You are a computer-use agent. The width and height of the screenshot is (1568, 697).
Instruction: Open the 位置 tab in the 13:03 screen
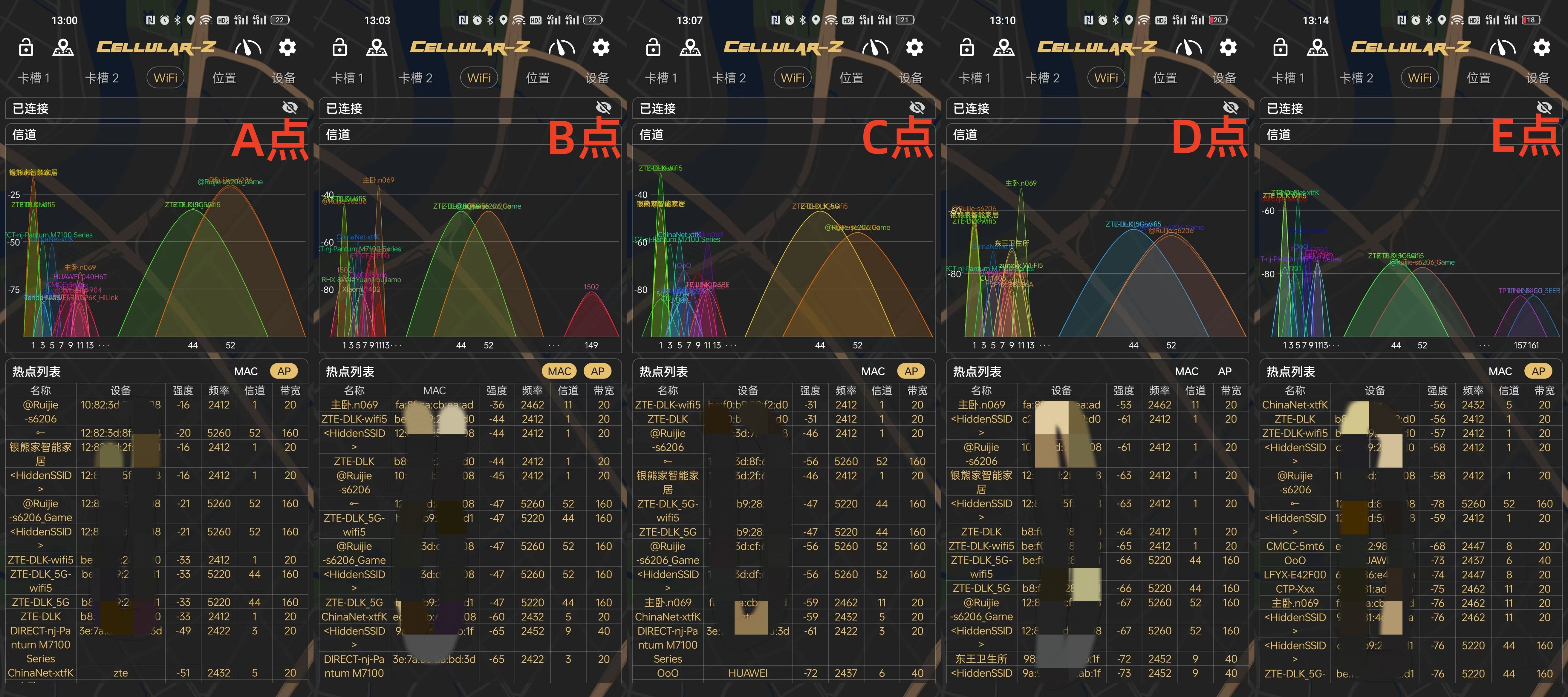538,78
